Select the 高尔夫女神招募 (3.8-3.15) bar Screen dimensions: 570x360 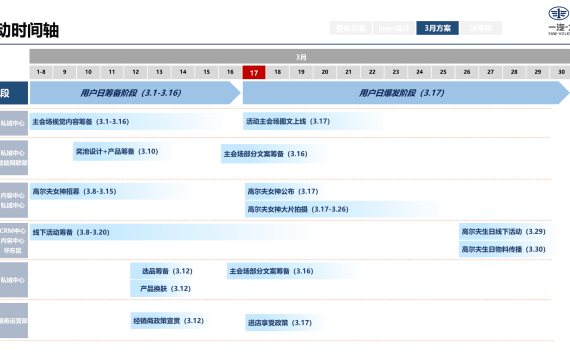pyautogui.click(x=111, y=191)
